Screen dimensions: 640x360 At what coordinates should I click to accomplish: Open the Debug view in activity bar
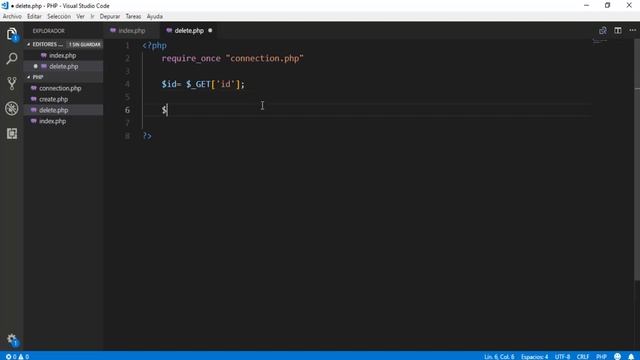pos(12,109)
